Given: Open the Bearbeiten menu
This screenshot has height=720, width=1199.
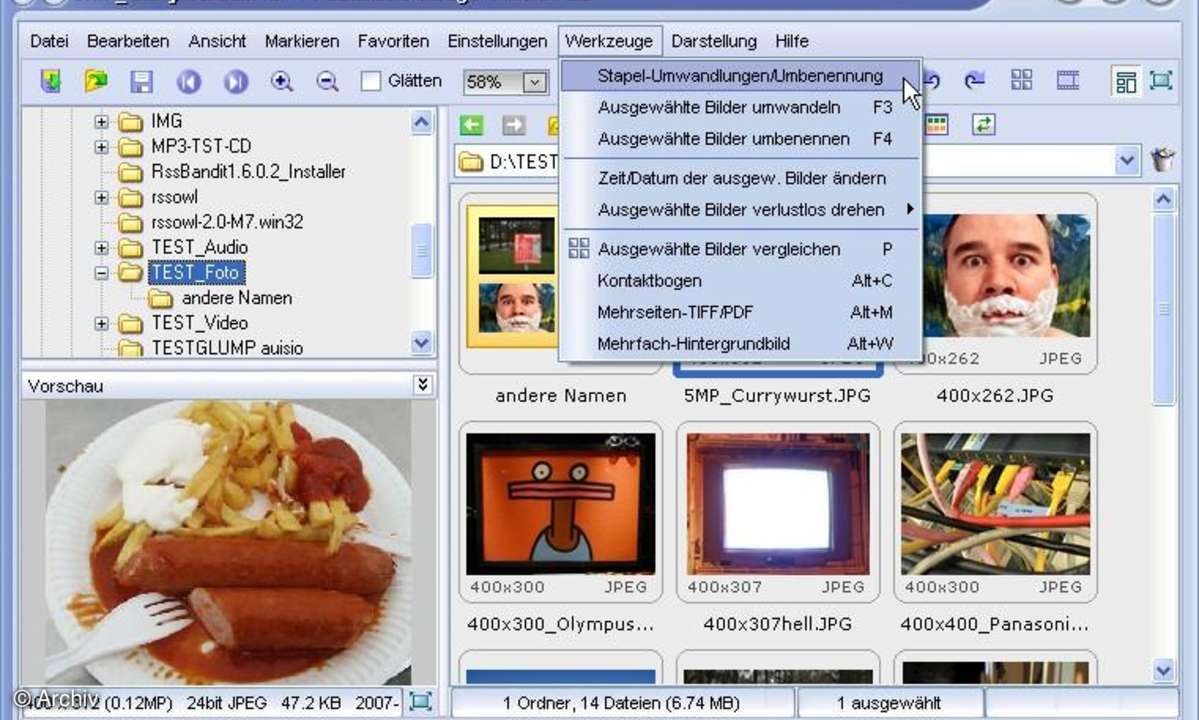Looking at the screenshot, I should 128,41.
